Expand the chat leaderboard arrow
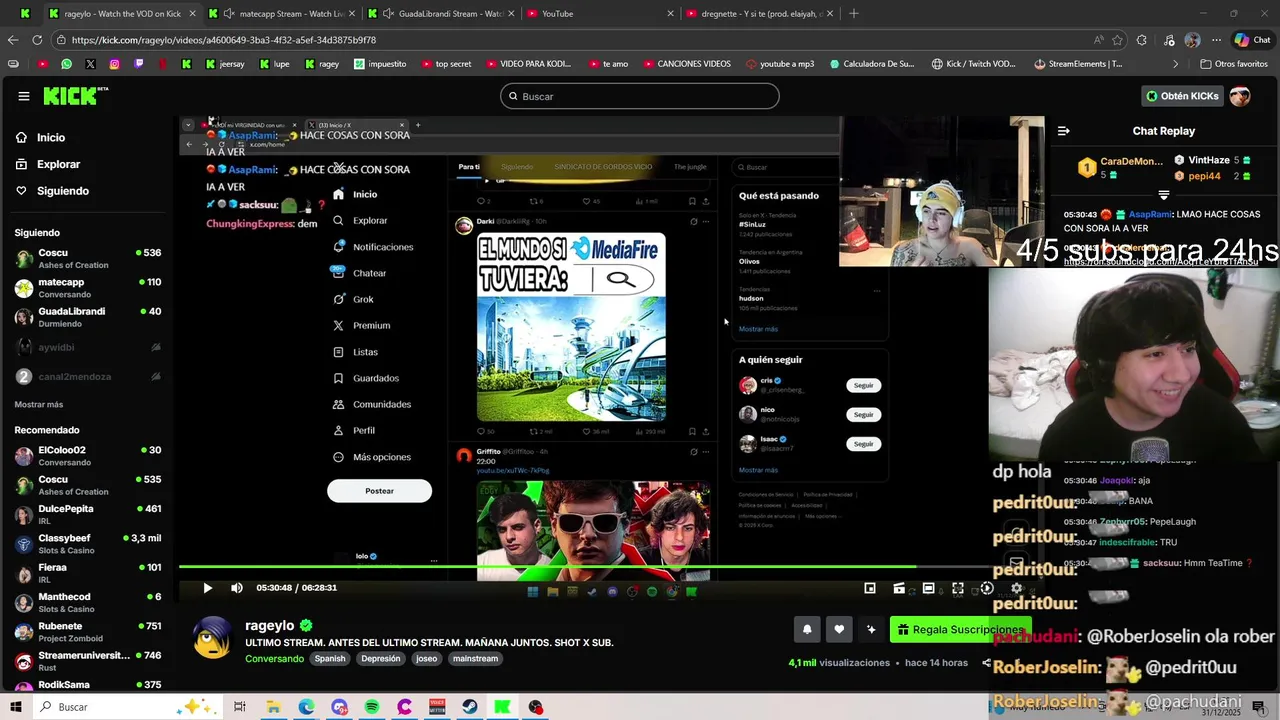Image resolution: width=1280 pixels, height=720 pixels. (x=1163, y=195)
